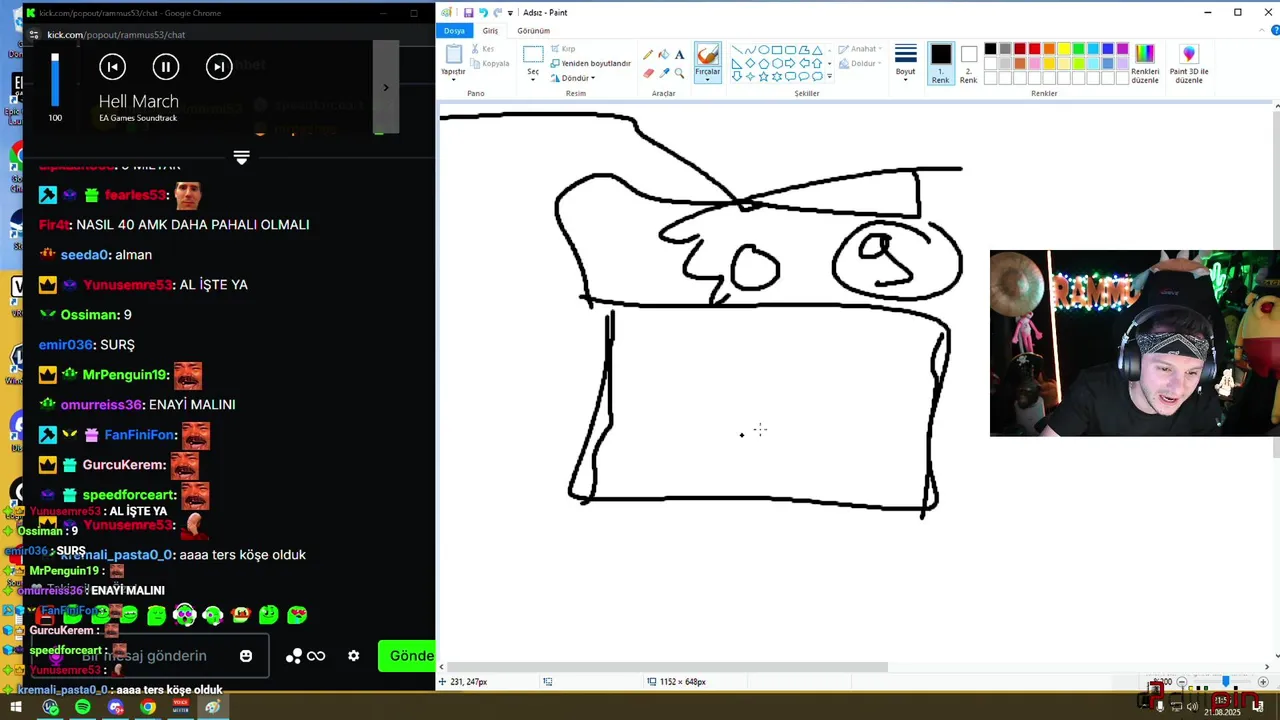The width and height of the screenshot is (1280, 720).
Task: Select the Color picker eyedropper tool
Action: point(664,73)
